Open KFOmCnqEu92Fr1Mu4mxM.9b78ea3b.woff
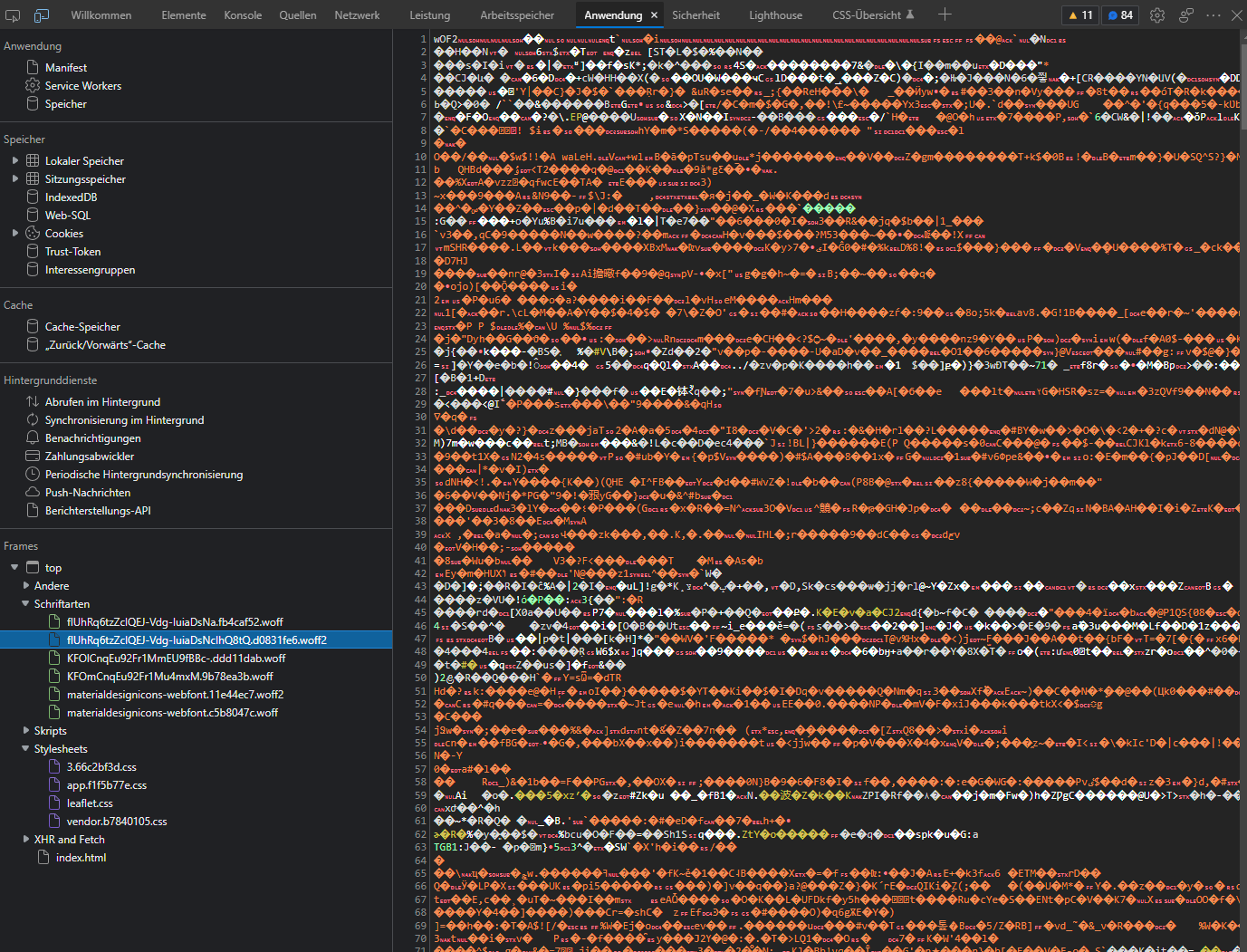 coord(170,677)
